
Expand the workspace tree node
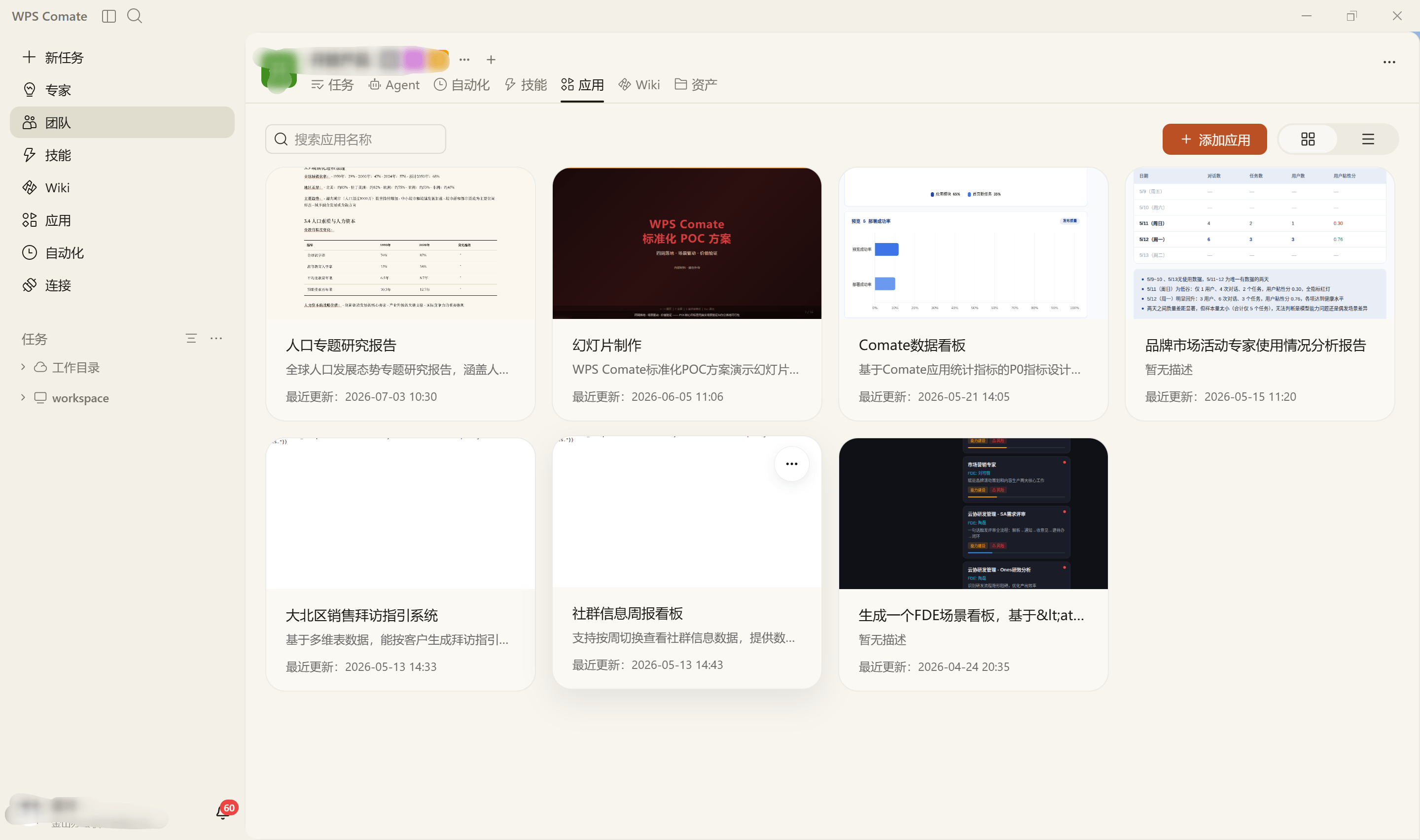23,397
